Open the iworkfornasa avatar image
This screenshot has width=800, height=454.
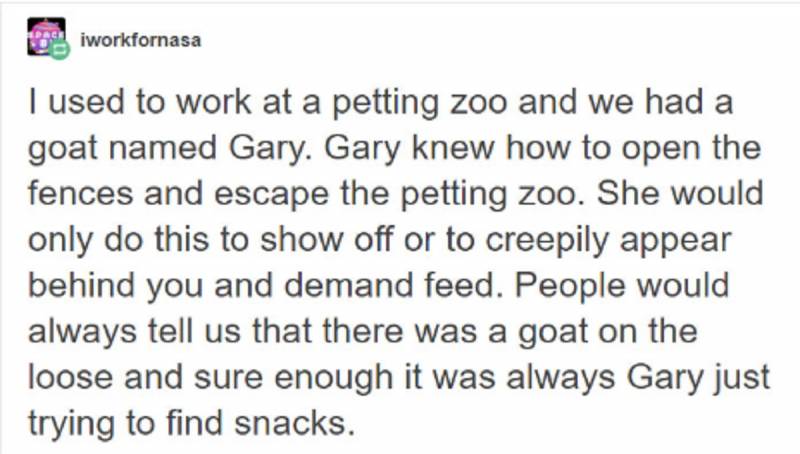[46, 37]
